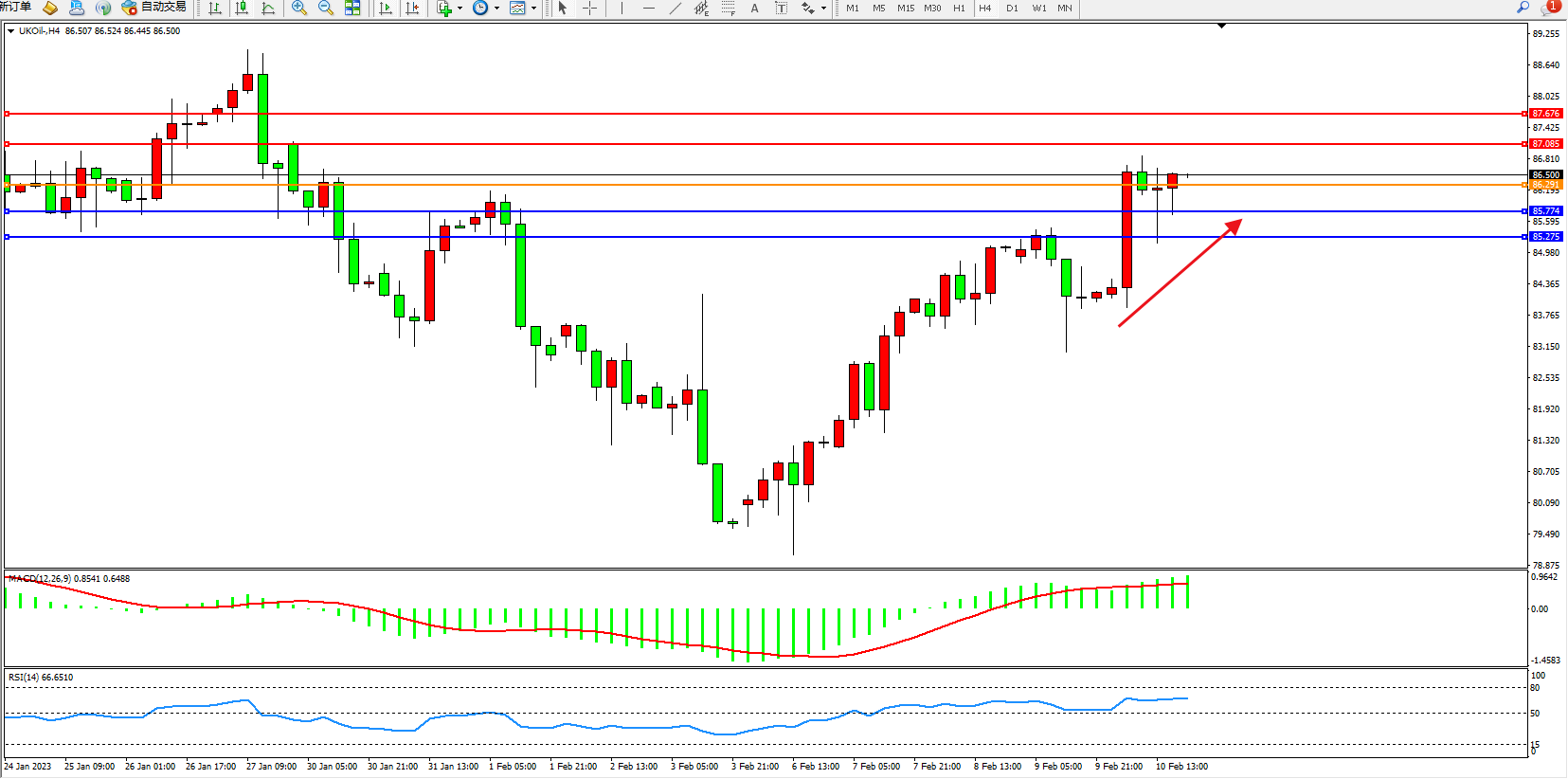Viewport: 1568px width, 779px height.
Task: Click the Zoom In magnifier icon
Action: coord(299,8)
